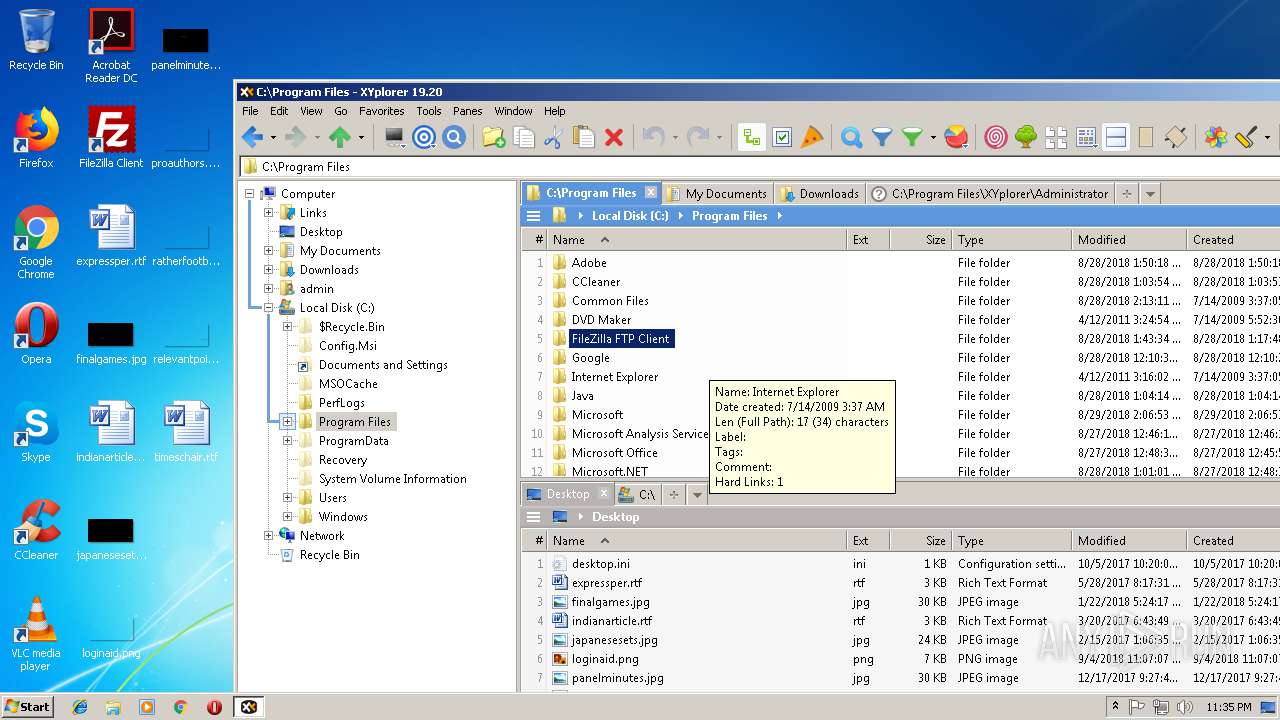
Task: Add new tab in upper pane
Action: coord(1127,194)
